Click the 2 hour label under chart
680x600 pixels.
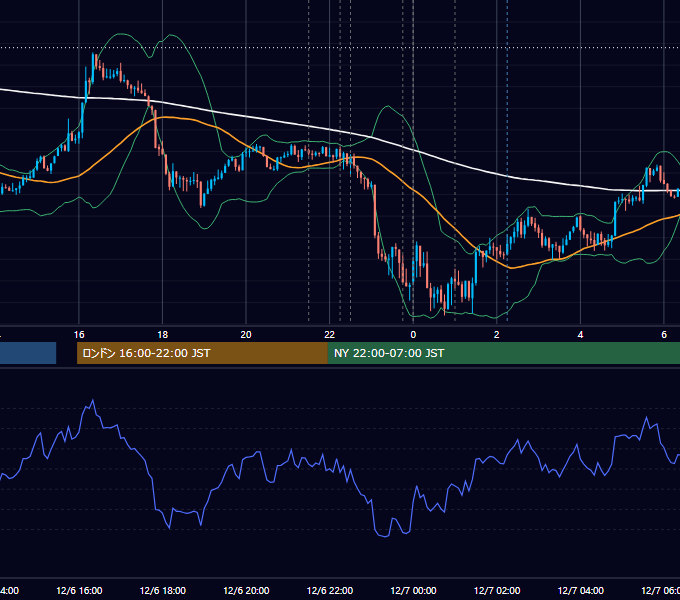(x=497, y=335)
